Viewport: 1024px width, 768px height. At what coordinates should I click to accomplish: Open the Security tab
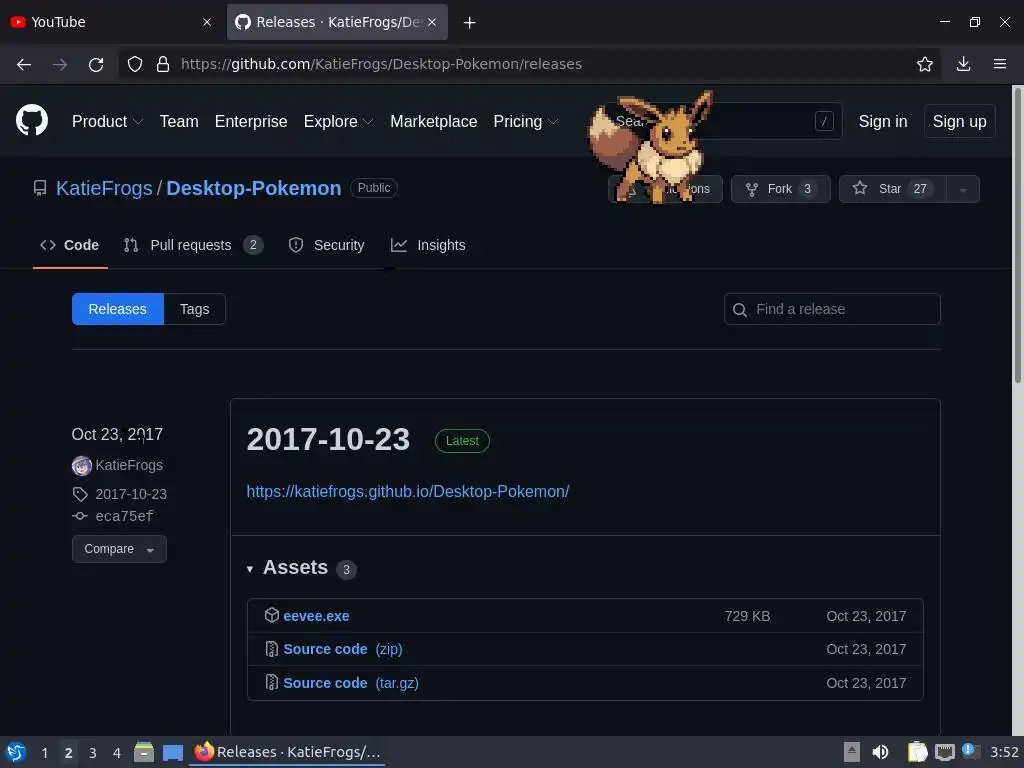[x=327, y=246]
